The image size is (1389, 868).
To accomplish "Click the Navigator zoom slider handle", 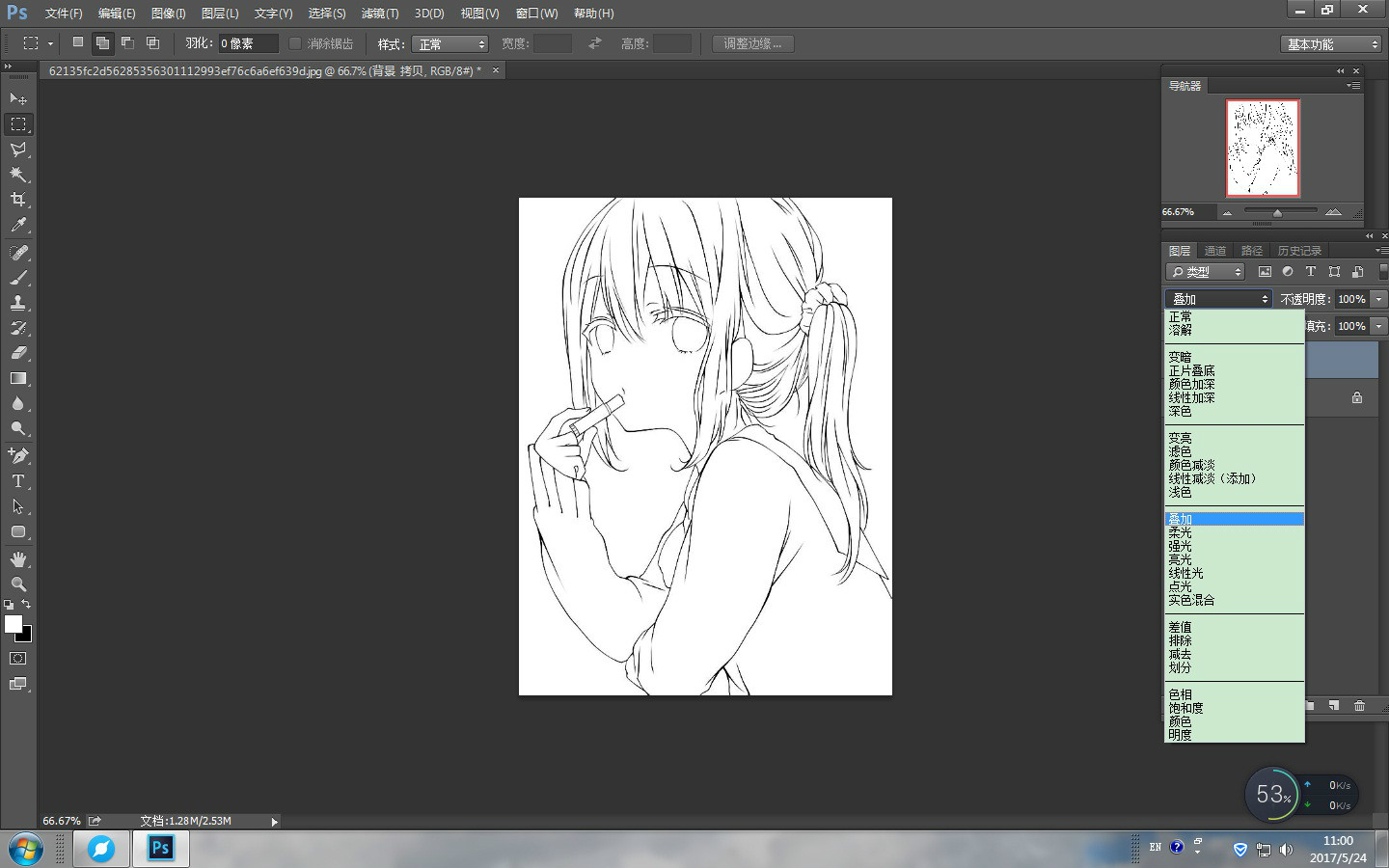I will tap(1277, 213).
